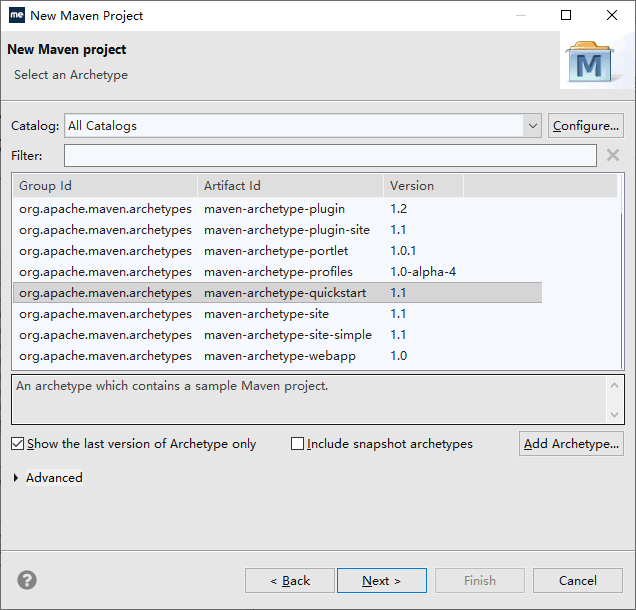Click version 1.0.1 cell
Viewport: 636px width, 610px height.
tap(403, 251)
